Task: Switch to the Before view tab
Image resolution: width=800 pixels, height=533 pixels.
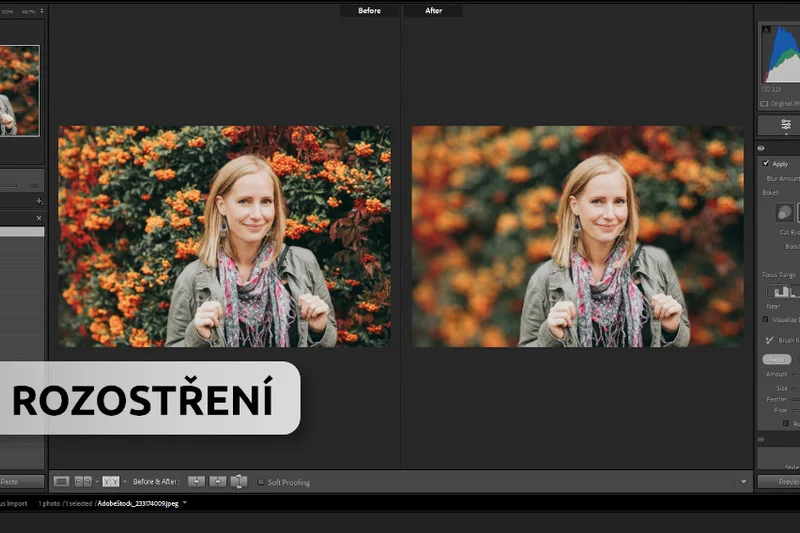Action: [x=369, y=10]
